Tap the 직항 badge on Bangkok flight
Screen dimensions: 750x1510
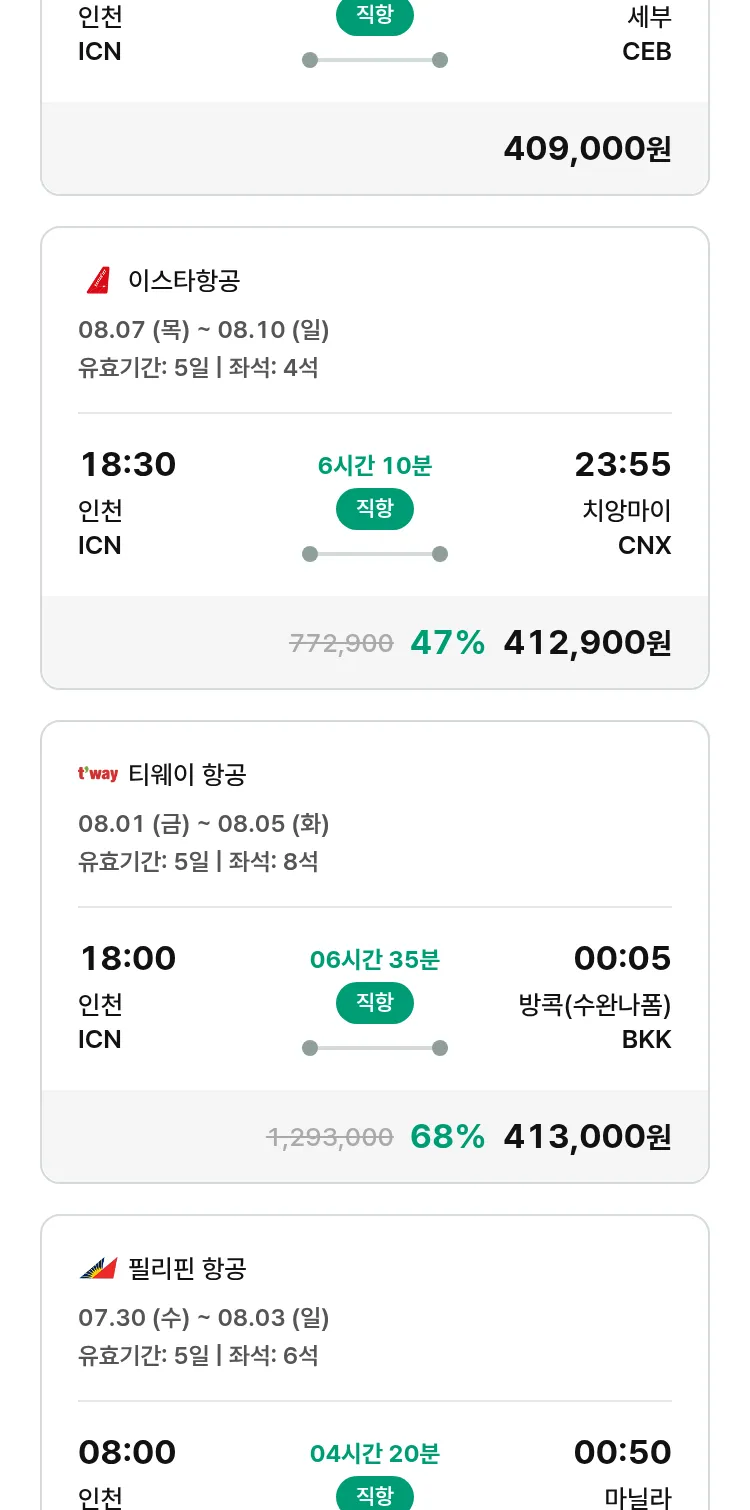[374, 1003]
